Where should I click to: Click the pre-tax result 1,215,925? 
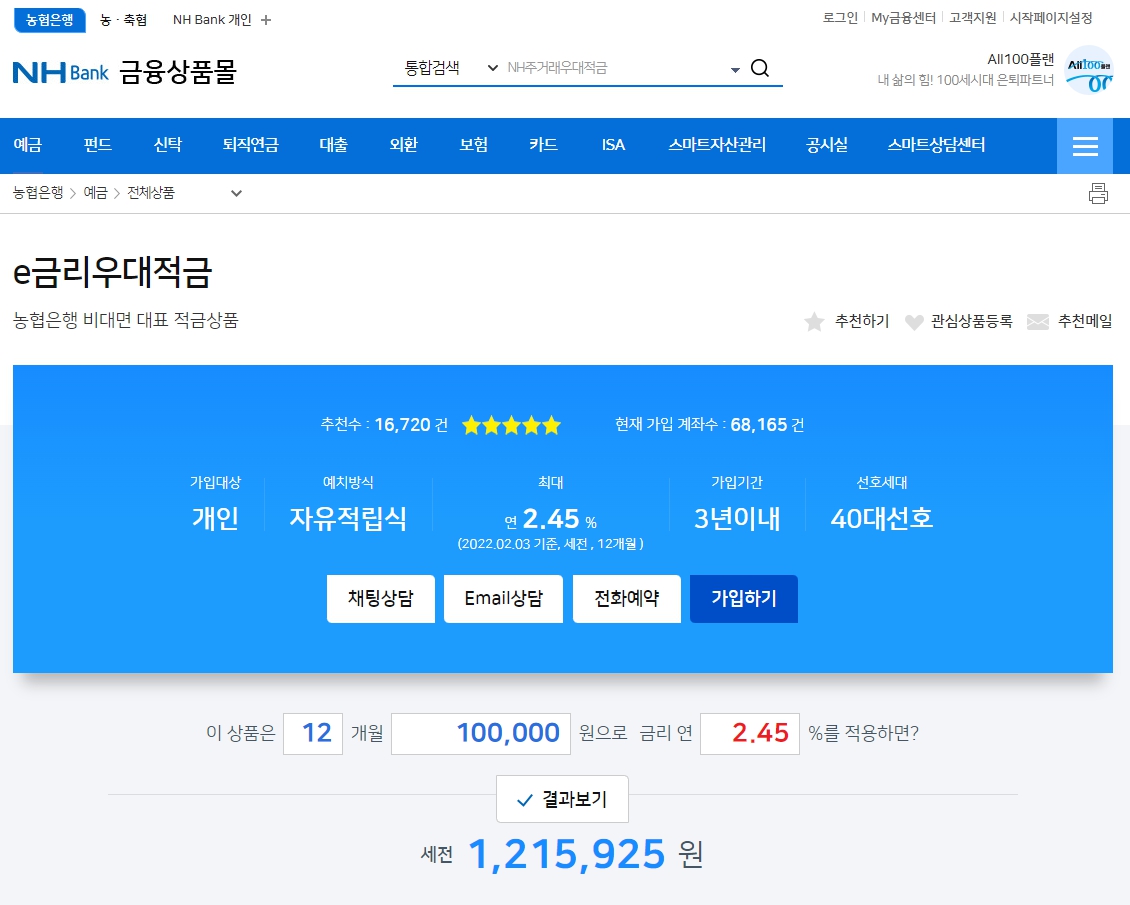pyautogui.click(x=566, y=855)
